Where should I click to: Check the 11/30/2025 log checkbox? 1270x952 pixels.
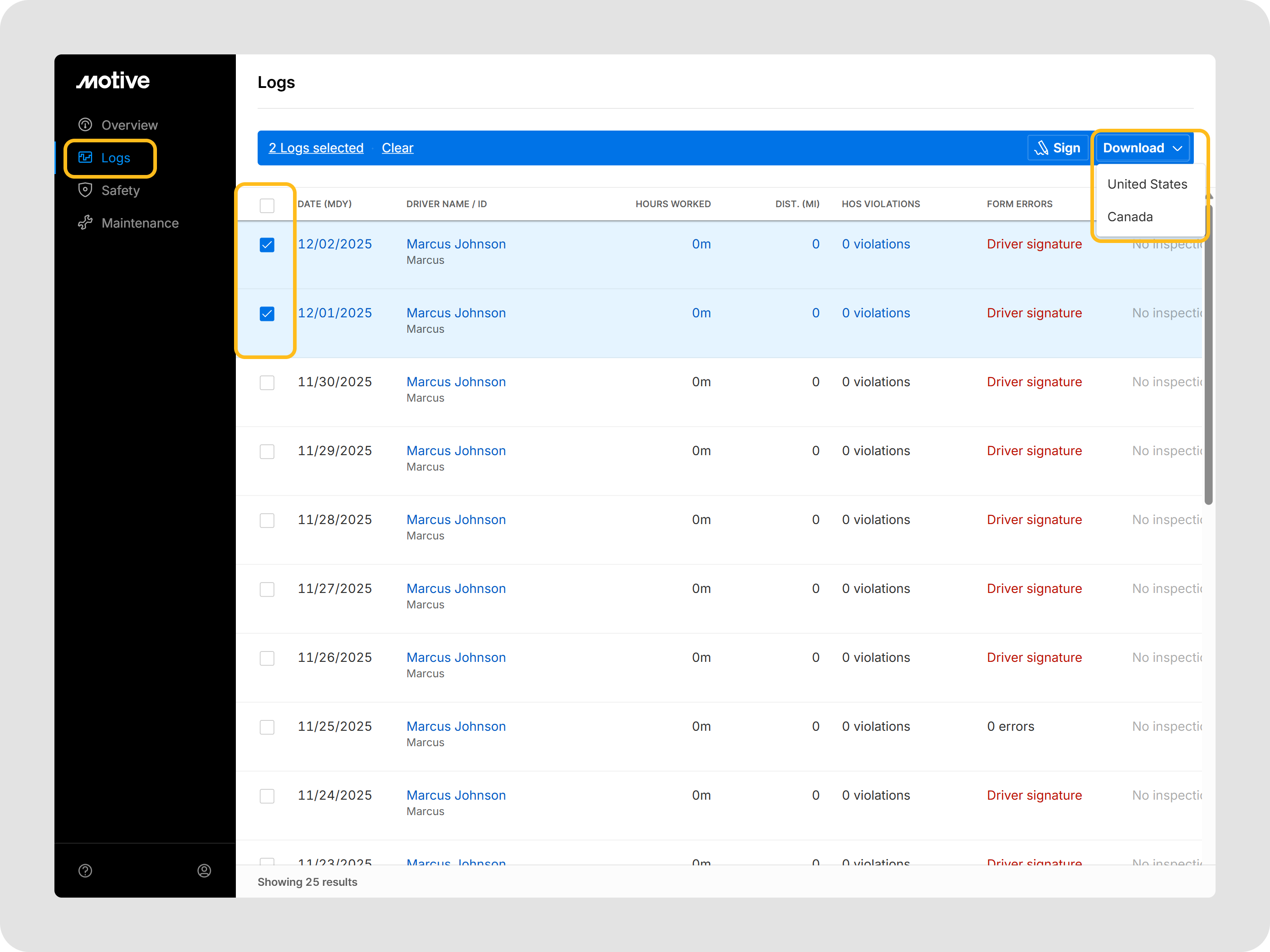[267, 383]
